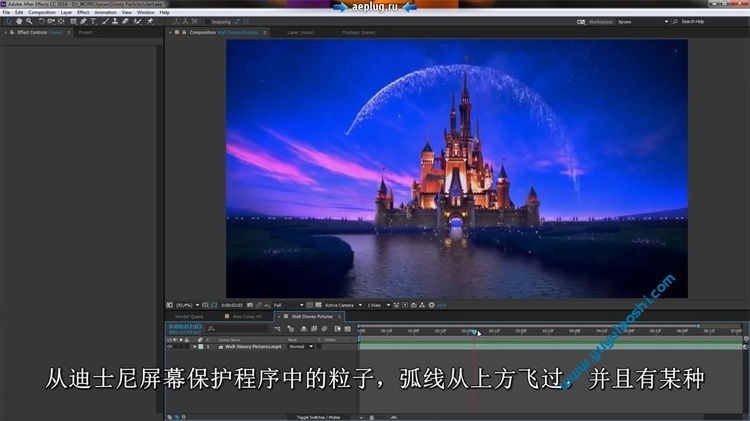Hide the Walt Disney Pictures.mp4 layer
Image resolution: width=750 pixels, height=421 pixels.
pos(169,346)
